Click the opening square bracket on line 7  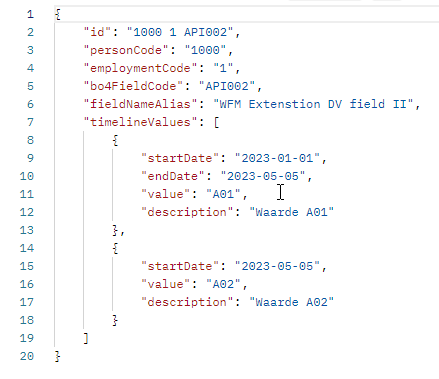click(216, 122)
